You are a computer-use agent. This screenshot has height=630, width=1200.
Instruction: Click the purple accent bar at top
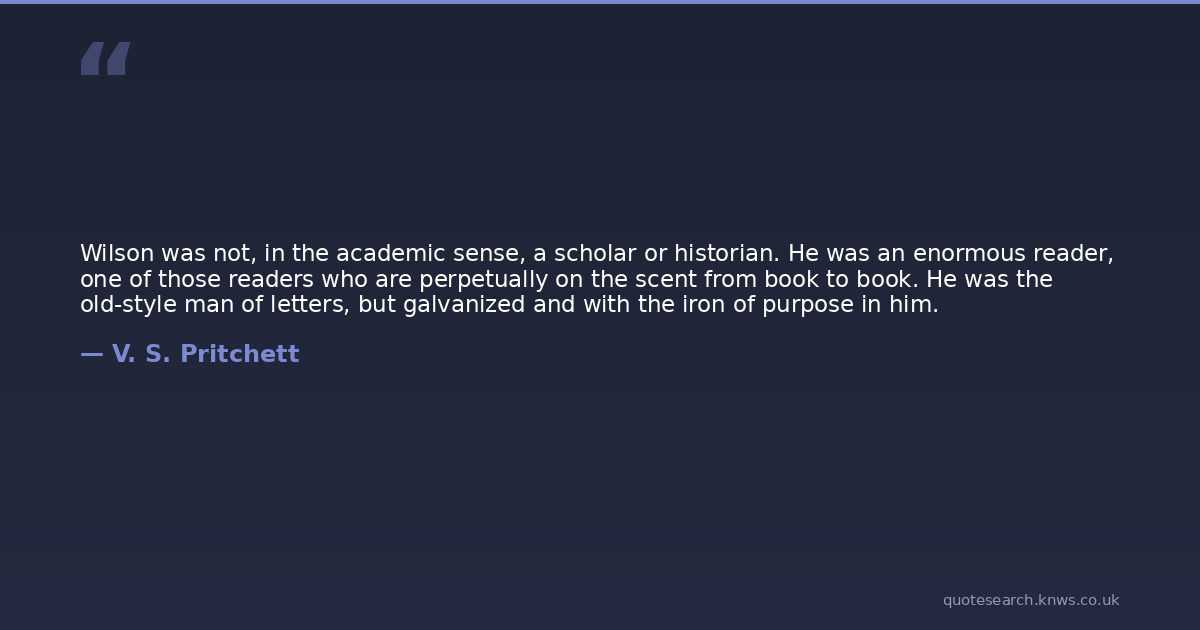coord(600,2)
